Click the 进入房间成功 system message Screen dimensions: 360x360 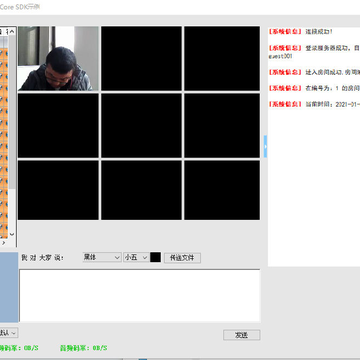coord(314,72)
